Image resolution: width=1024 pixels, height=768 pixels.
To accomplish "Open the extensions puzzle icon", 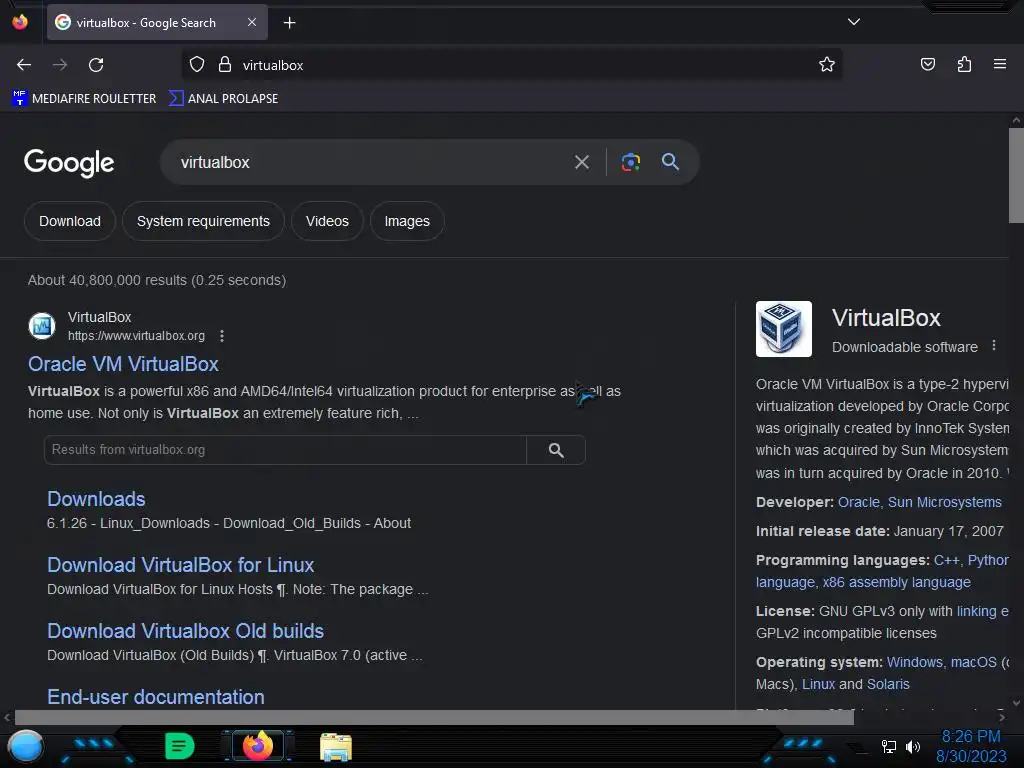I will [964, 65].
